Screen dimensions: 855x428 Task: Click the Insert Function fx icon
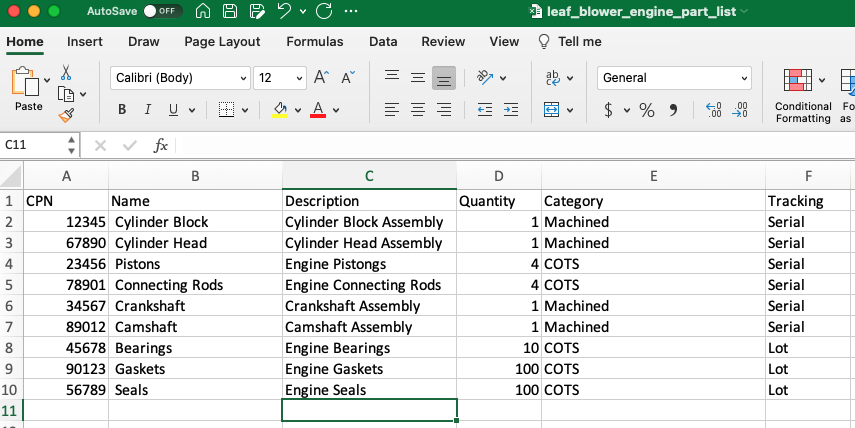pos(160,145)
